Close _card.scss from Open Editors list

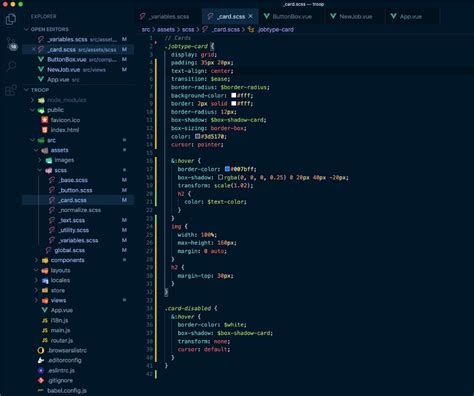pyautogui.click(x=33, y=49)
